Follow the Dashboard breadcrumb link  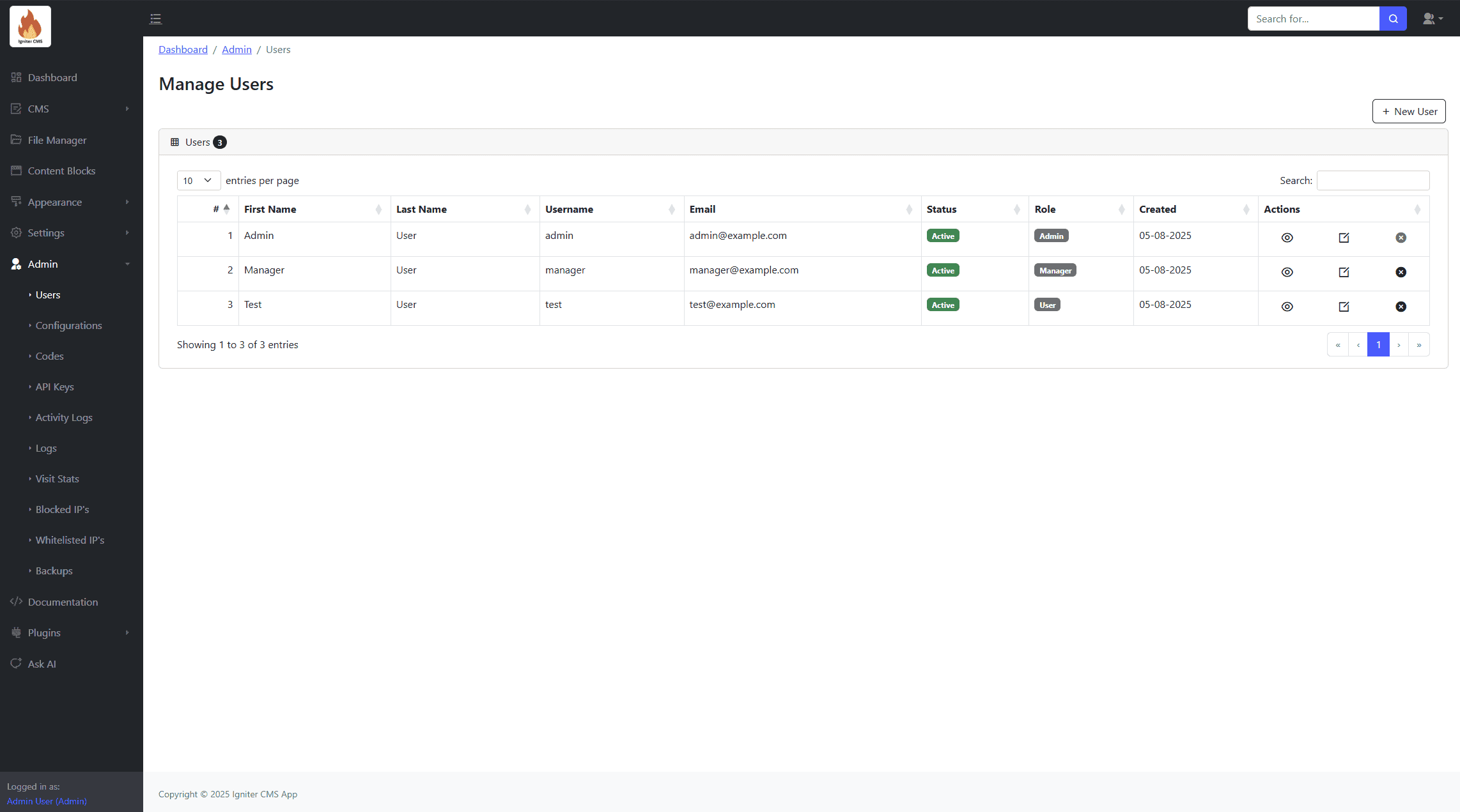pyautogui.click(x=183, y=50)
